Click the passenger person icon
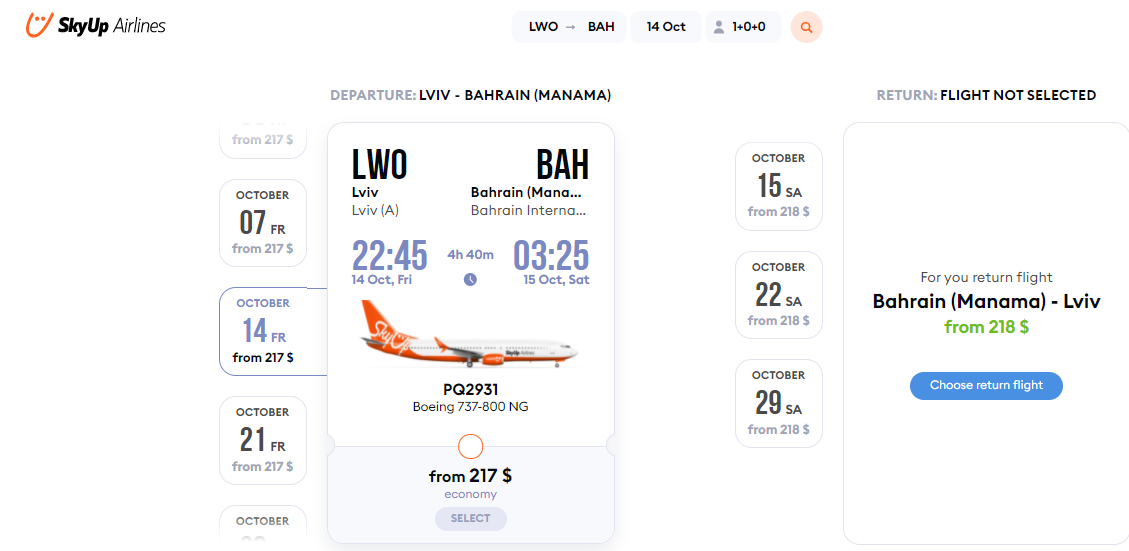Image resolution: width=1129 pixels, height=551 pixels. pos(719,27)
